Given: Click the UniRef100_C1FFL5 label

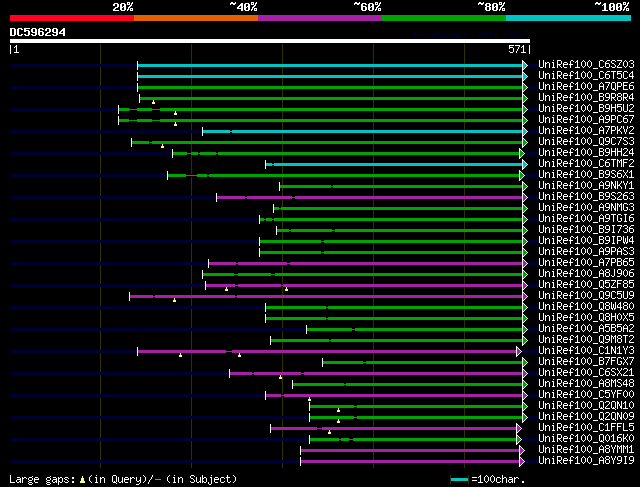Looking at the screenshot, I should [x=586, y=428].
